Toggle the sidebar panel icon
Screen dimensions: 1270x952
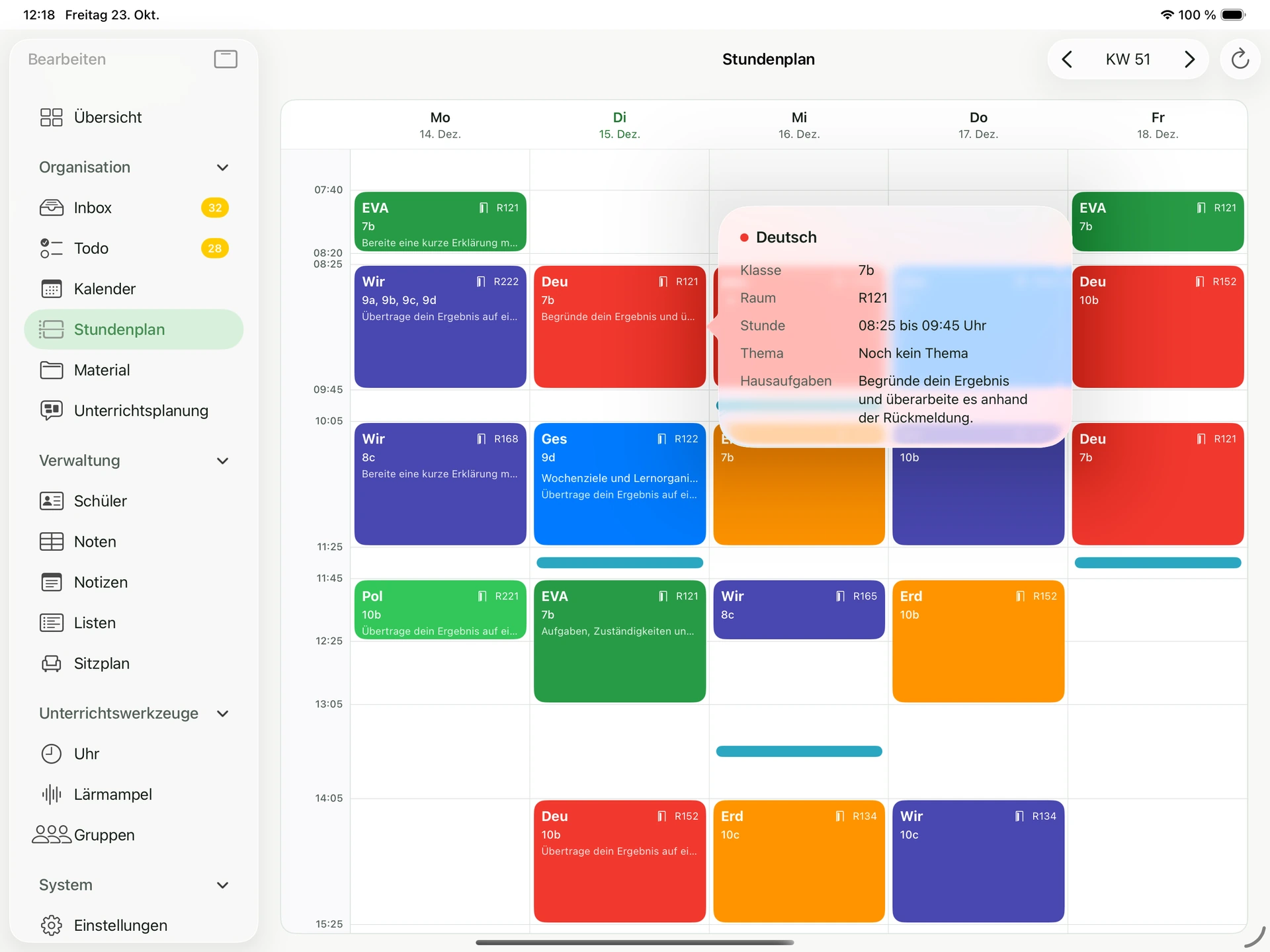pos(226,59)
